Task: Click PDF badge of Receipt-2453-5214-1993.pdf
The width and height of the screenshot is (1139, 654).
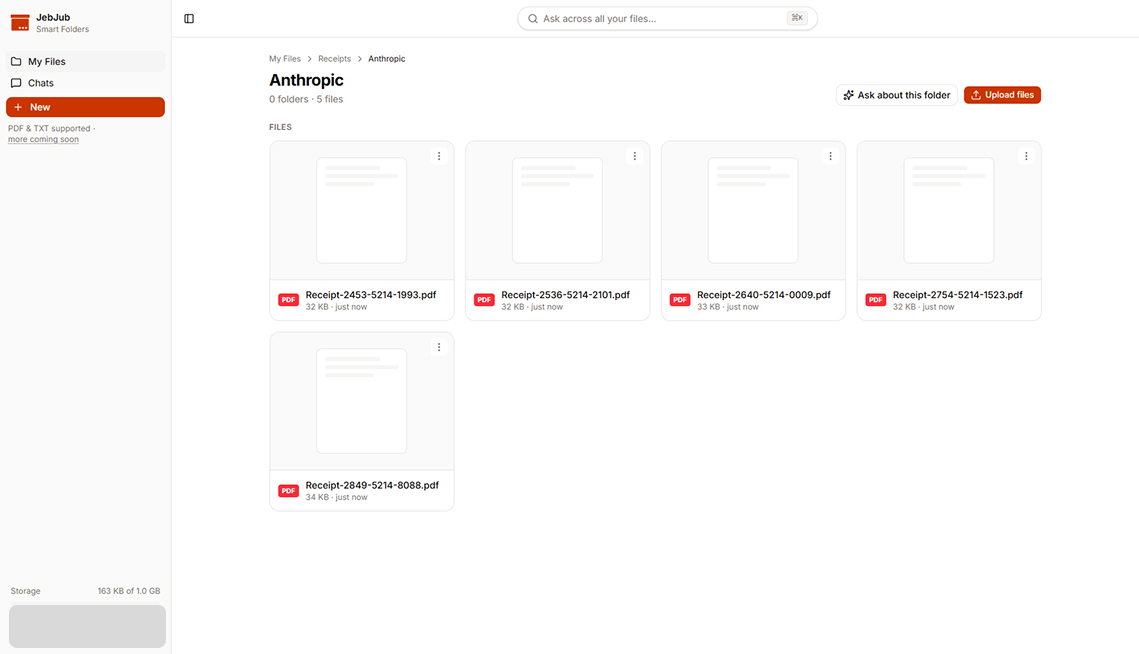Action: coord(288,300)
